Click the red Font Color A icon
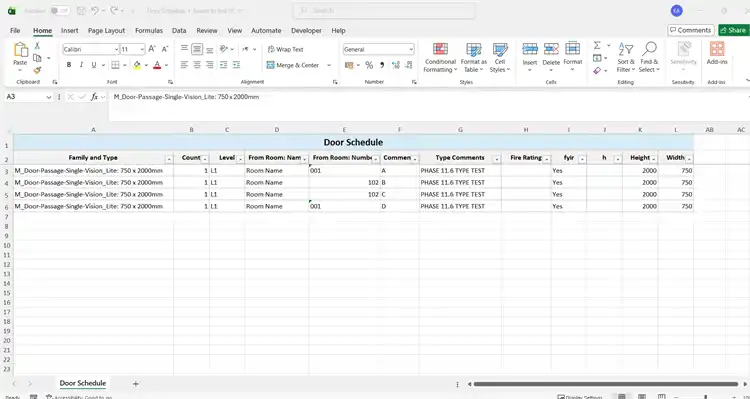Image resolution: width=750 pixels, height=399 pixels. [x=157, y=65]
